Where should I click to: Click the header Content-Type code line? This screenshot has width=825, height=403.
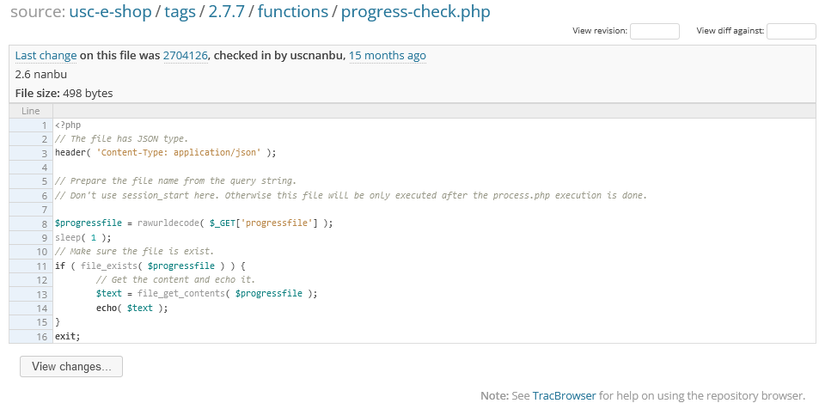pos(165,153)
